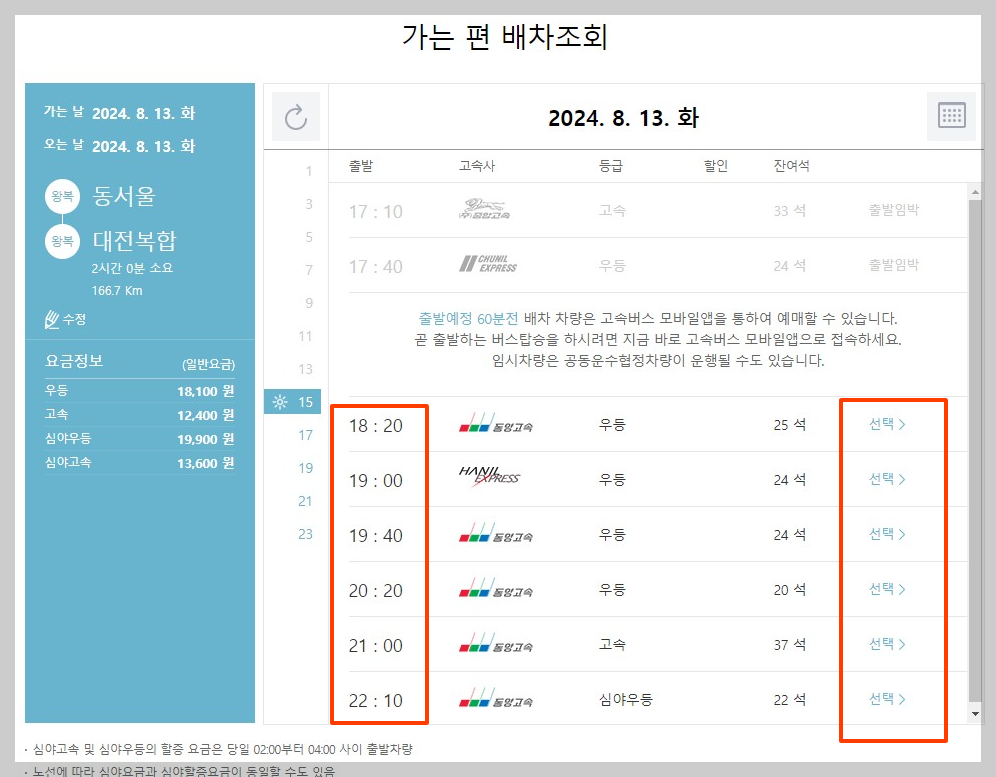The height and width of the screenshot is (777, 996).
Task: Click the 출발임박 label at 17:40
Action: (x=894, y=265)
